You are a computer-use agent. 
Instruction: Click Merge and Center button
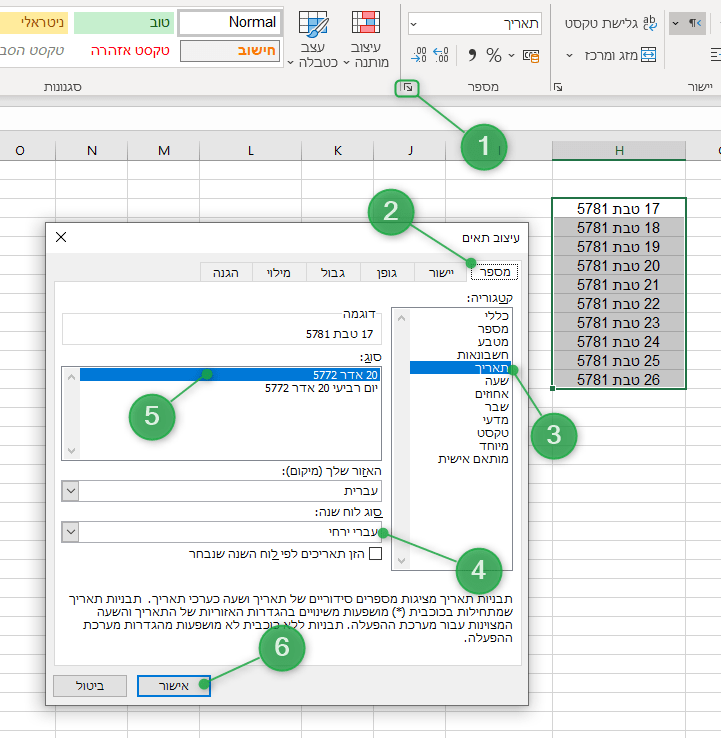click(620, 55)
